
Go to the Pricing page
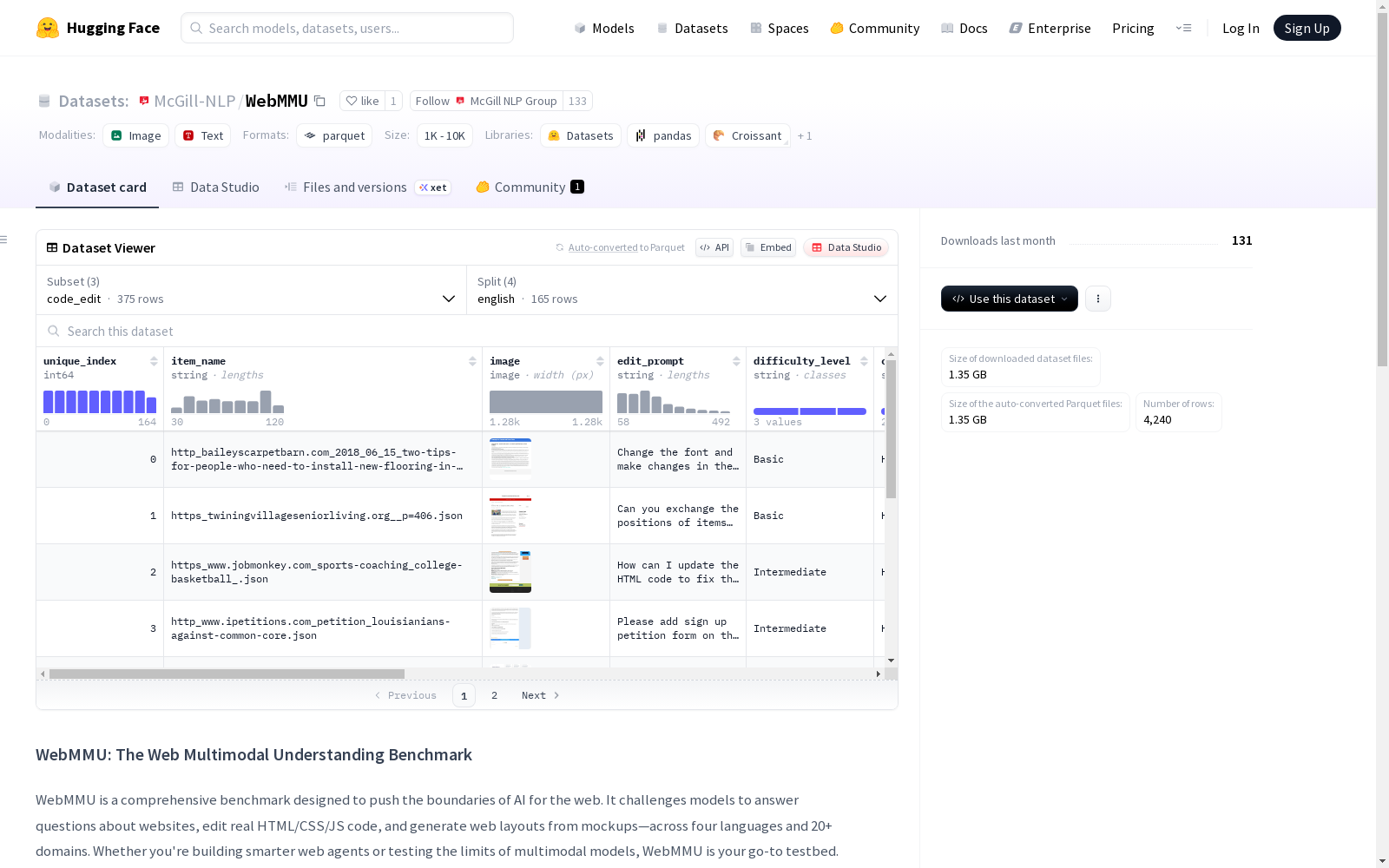point(1133,28)
